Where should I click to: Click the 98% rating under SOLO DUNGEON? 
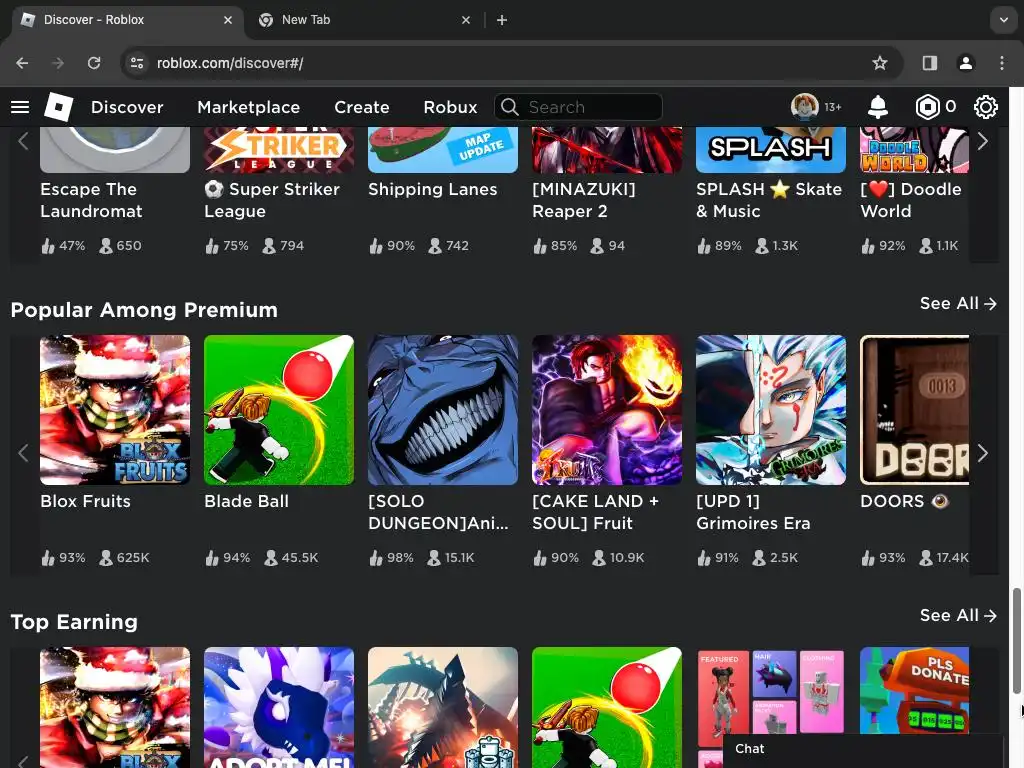click(x=391, y=558)
